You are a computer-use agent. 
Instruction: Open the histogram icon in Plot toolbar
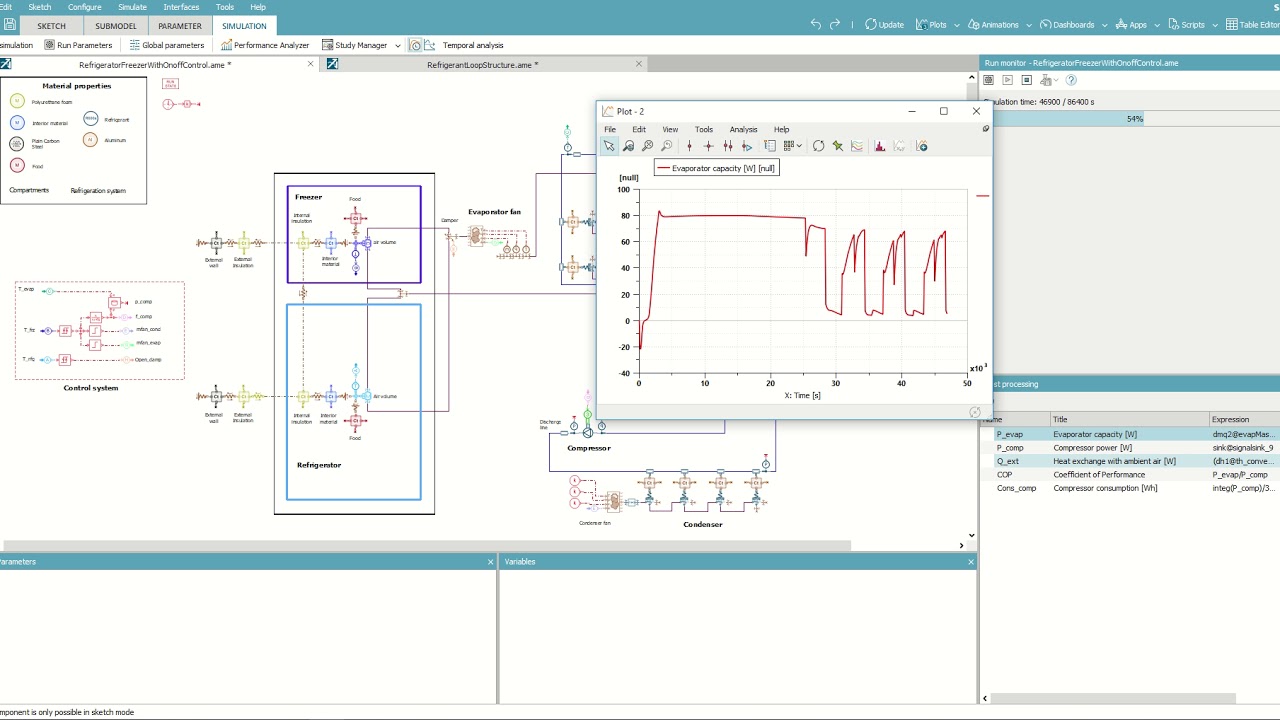point(880,146)
